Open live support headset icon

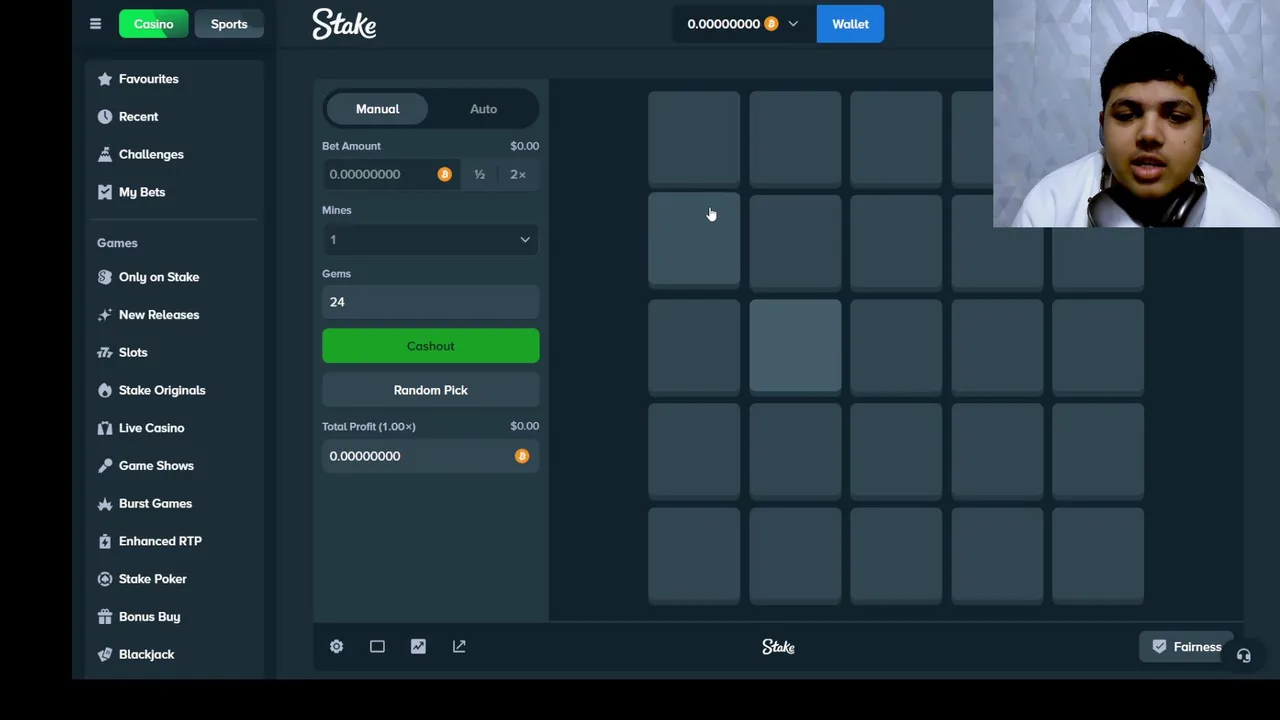[x=1244, y=656]
